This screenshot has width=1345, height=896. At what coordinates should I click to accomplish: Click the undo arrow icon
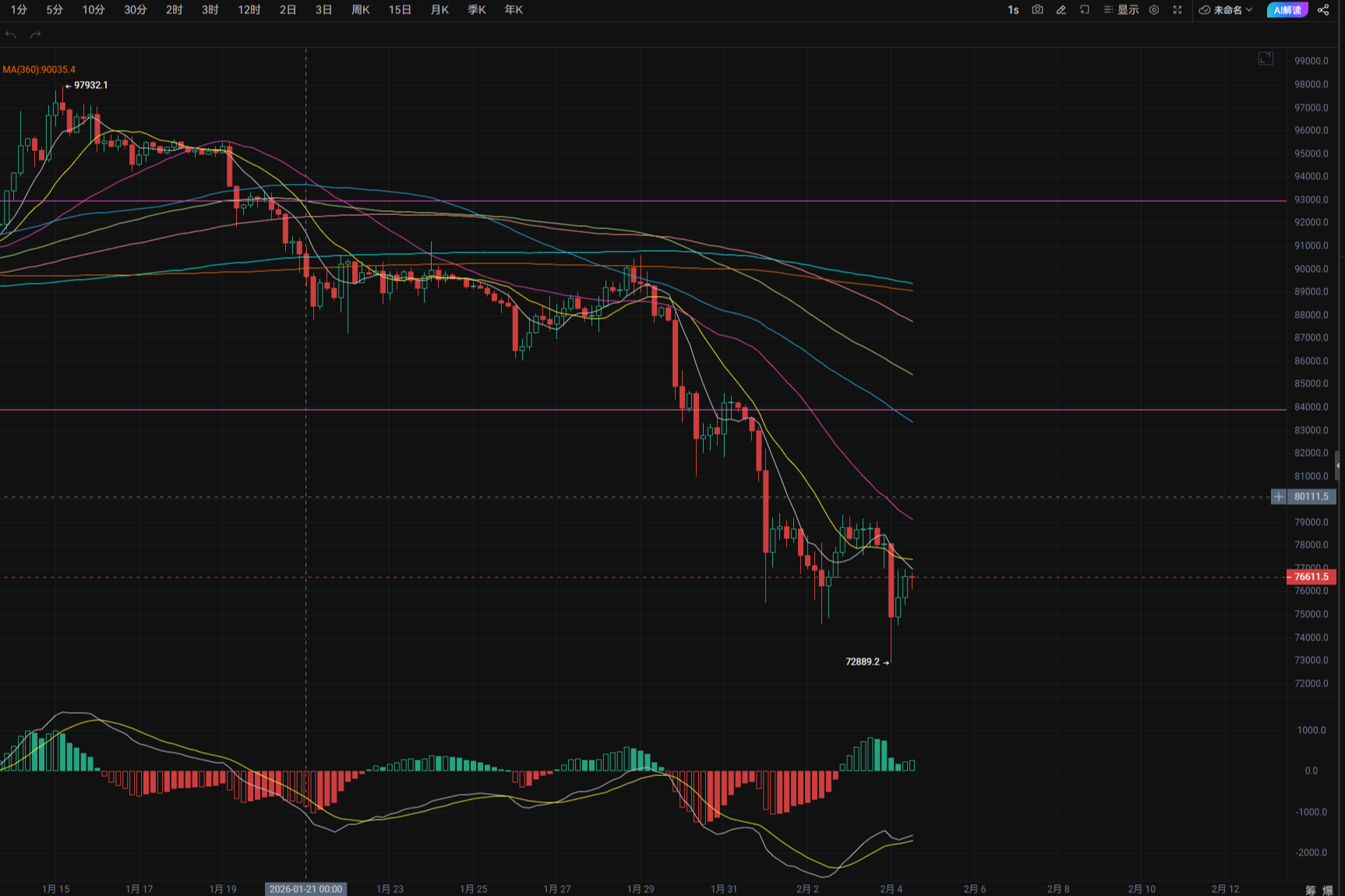[x=11, y=35]
